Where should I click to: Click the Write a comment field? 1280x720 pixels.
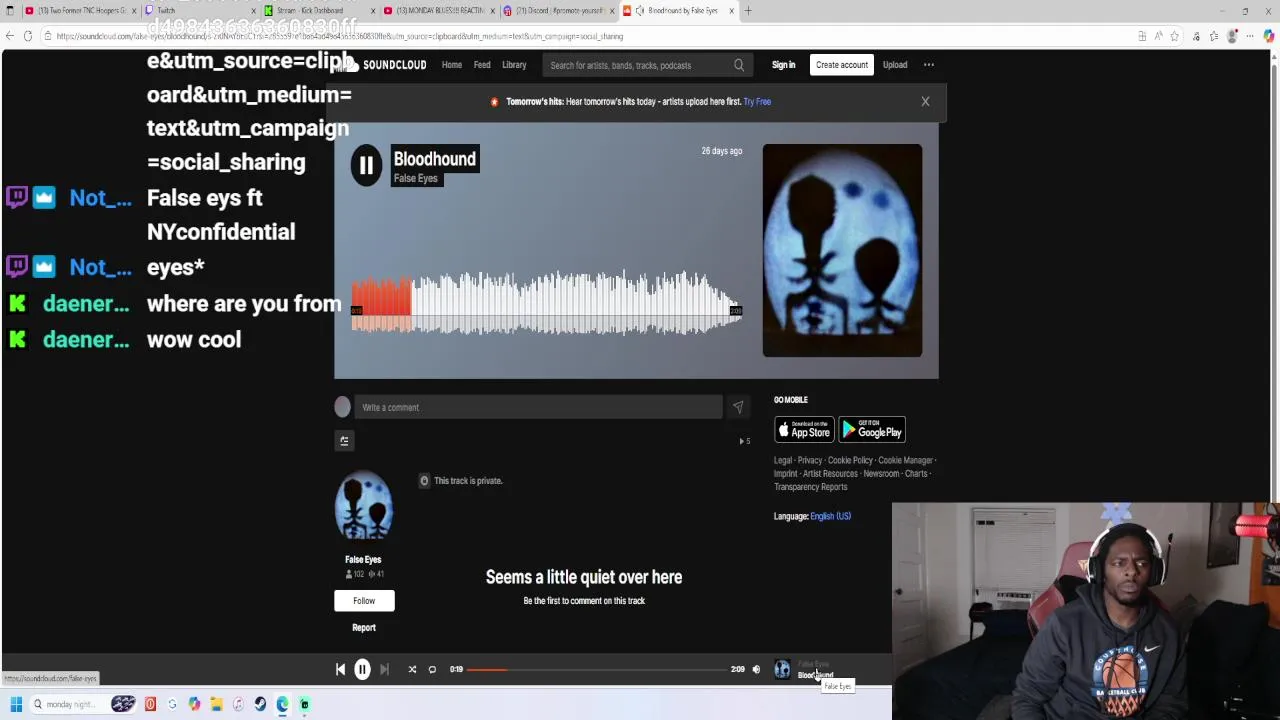click(x=538, y=407)
